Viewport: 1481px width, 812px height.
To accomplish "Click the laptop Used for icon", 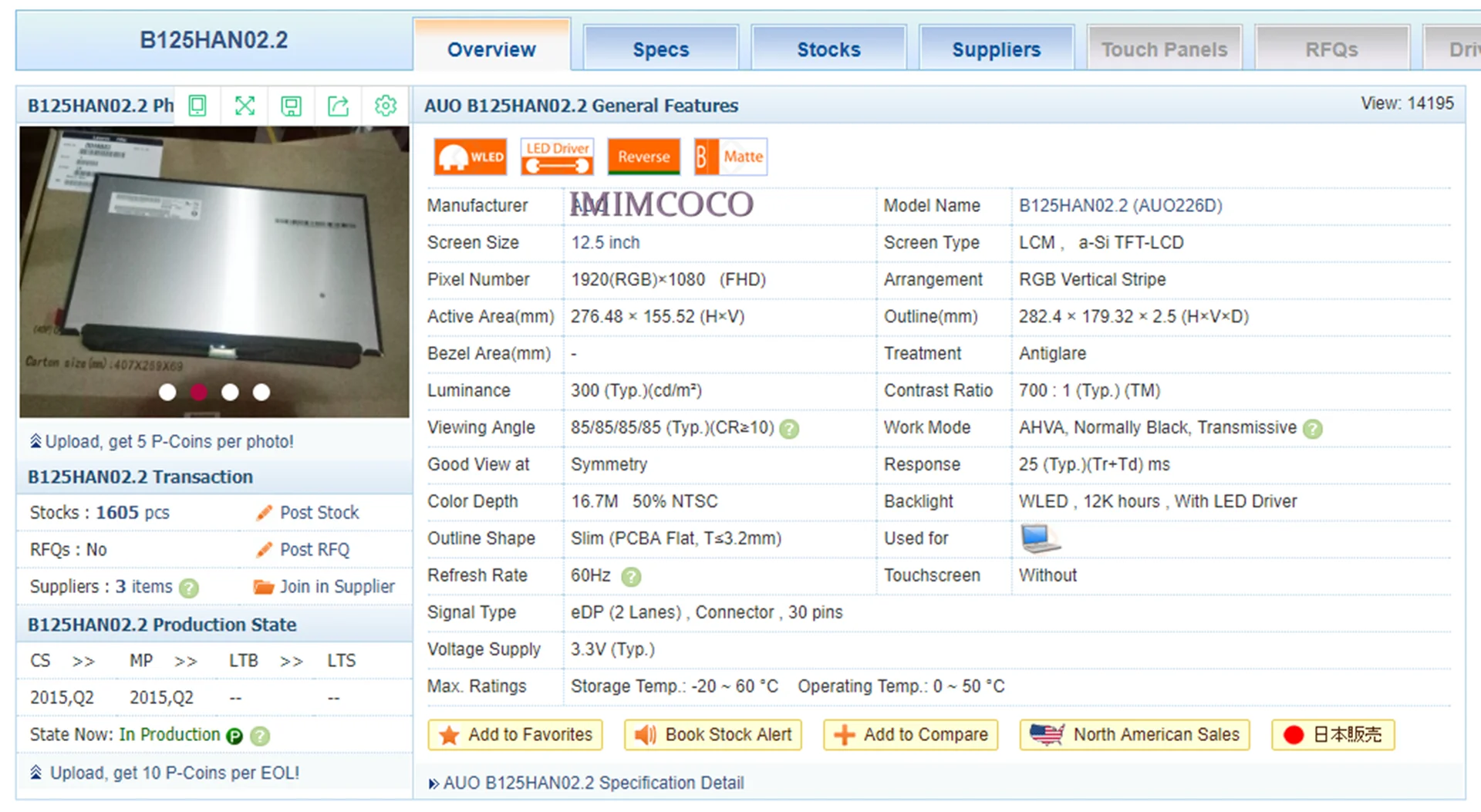I will pos(1041,538).
